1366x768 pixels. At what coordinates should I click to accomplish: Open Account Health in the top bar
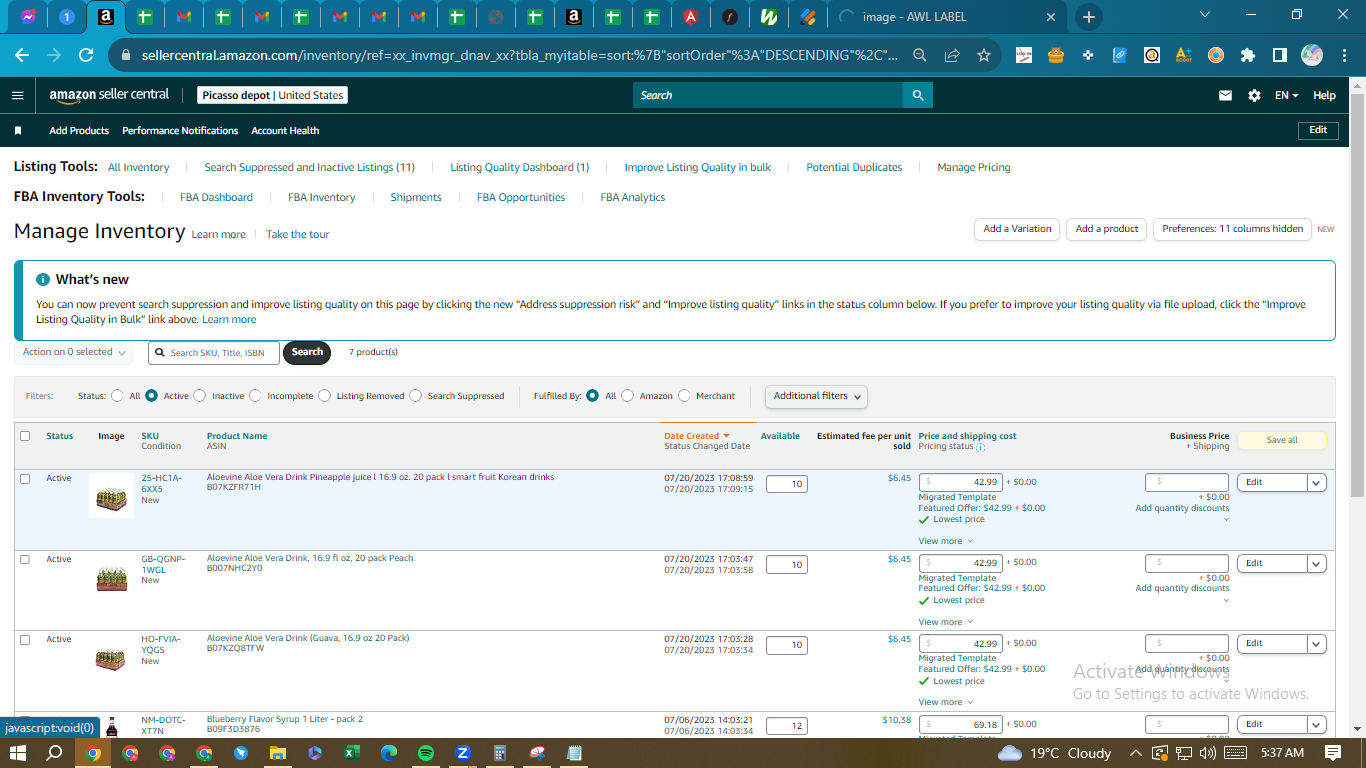(x=285, y=131)
